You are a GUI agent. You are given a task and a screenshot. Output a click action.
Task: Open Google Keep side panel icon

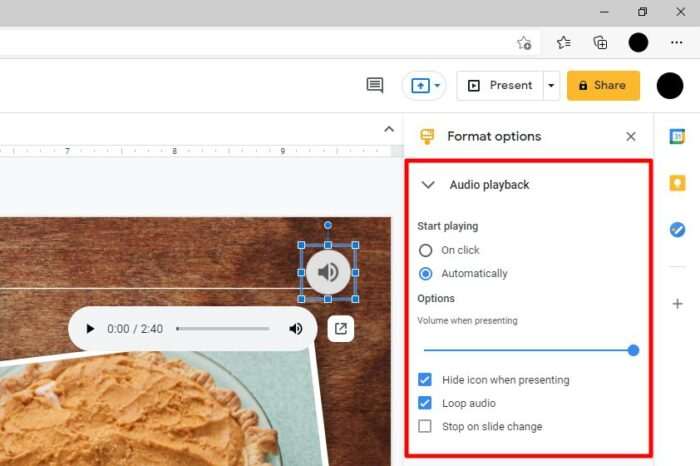click(x=677, y=183)
